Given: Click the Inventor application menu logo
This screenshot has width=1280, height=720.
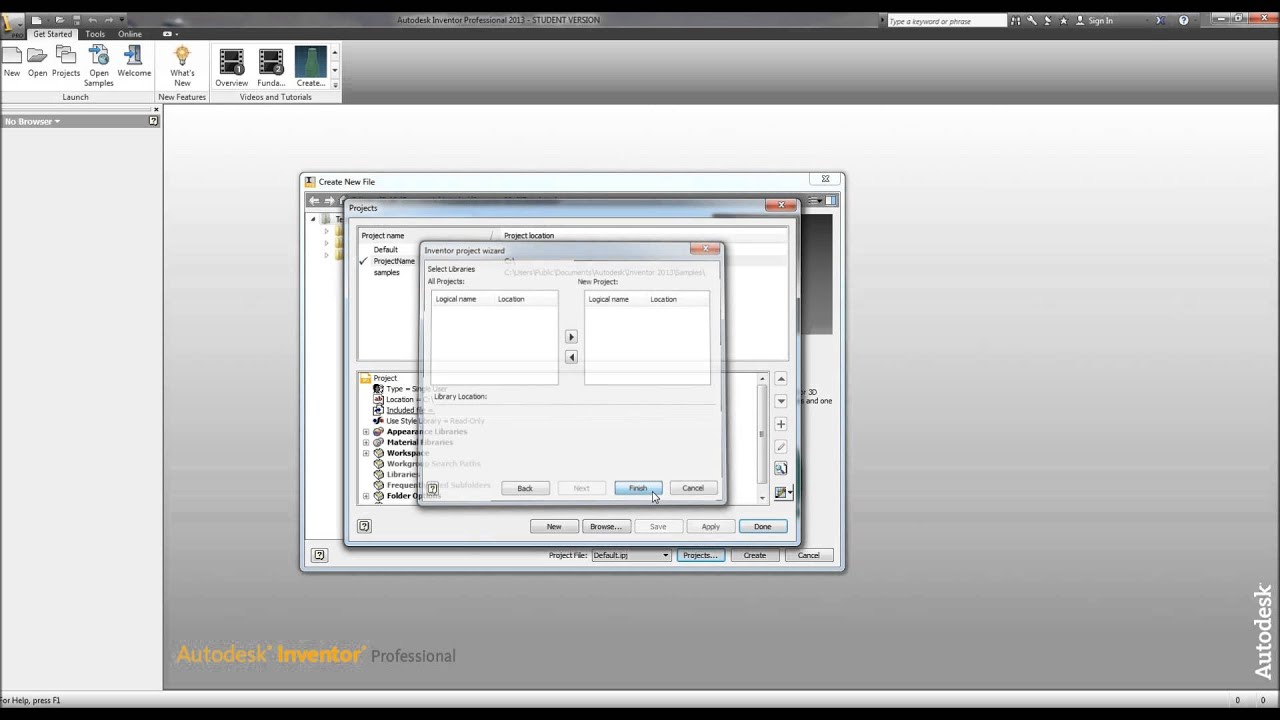Looking at the screenshot, I should [x=11, y=24].
